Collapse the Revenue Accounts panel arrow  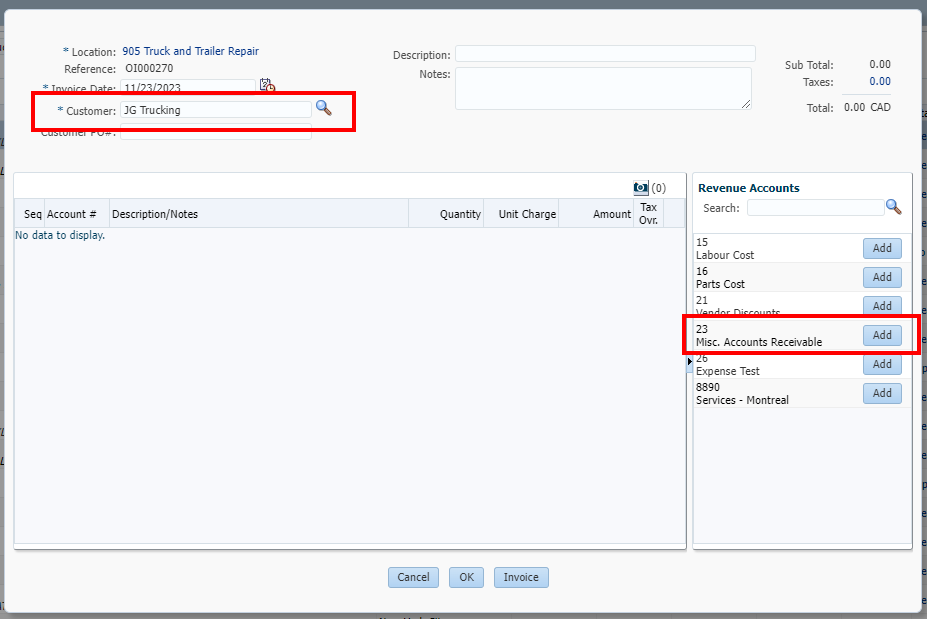point(690,360)
